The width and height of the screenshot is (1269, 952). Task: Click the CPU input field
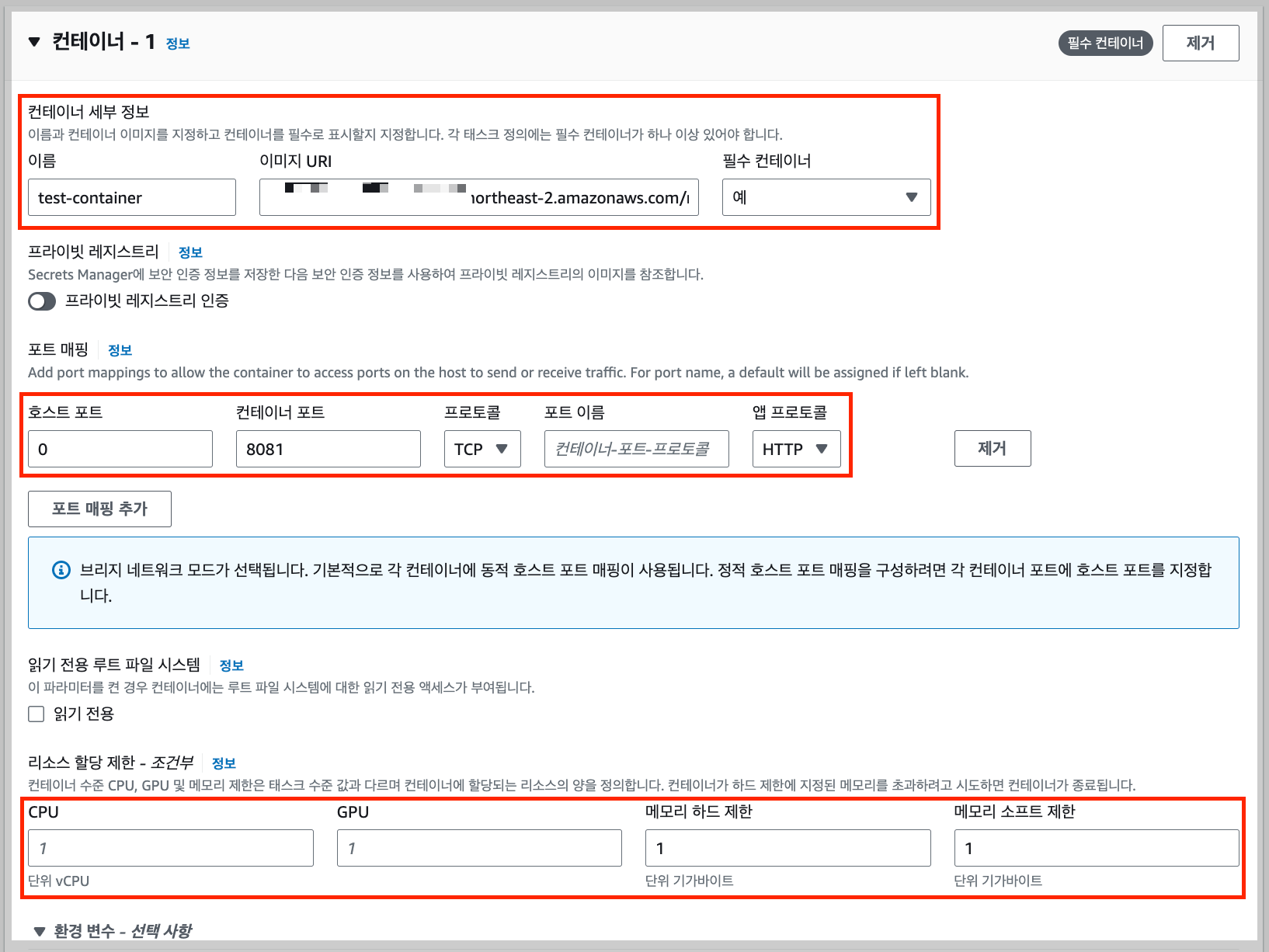click(170, 847)
